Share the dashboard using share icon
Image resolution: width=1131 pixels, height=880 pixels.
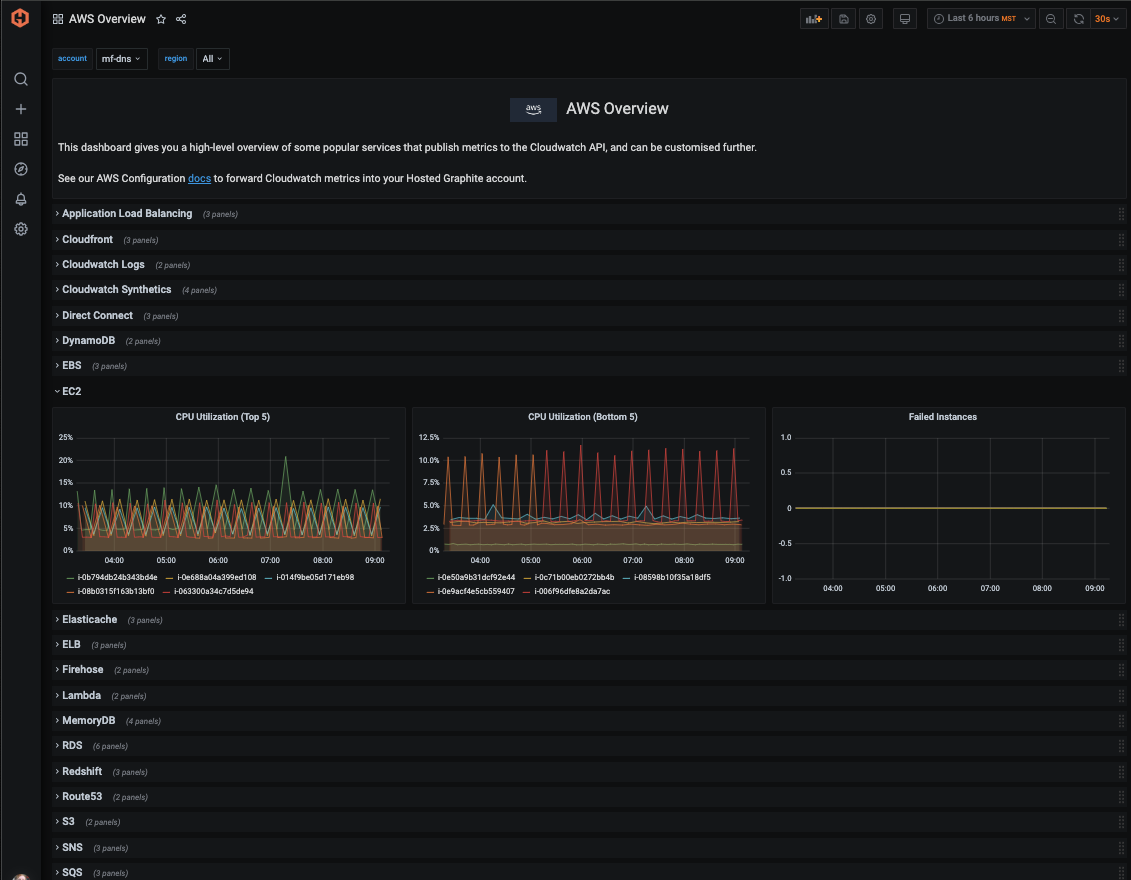click(181, 19)
